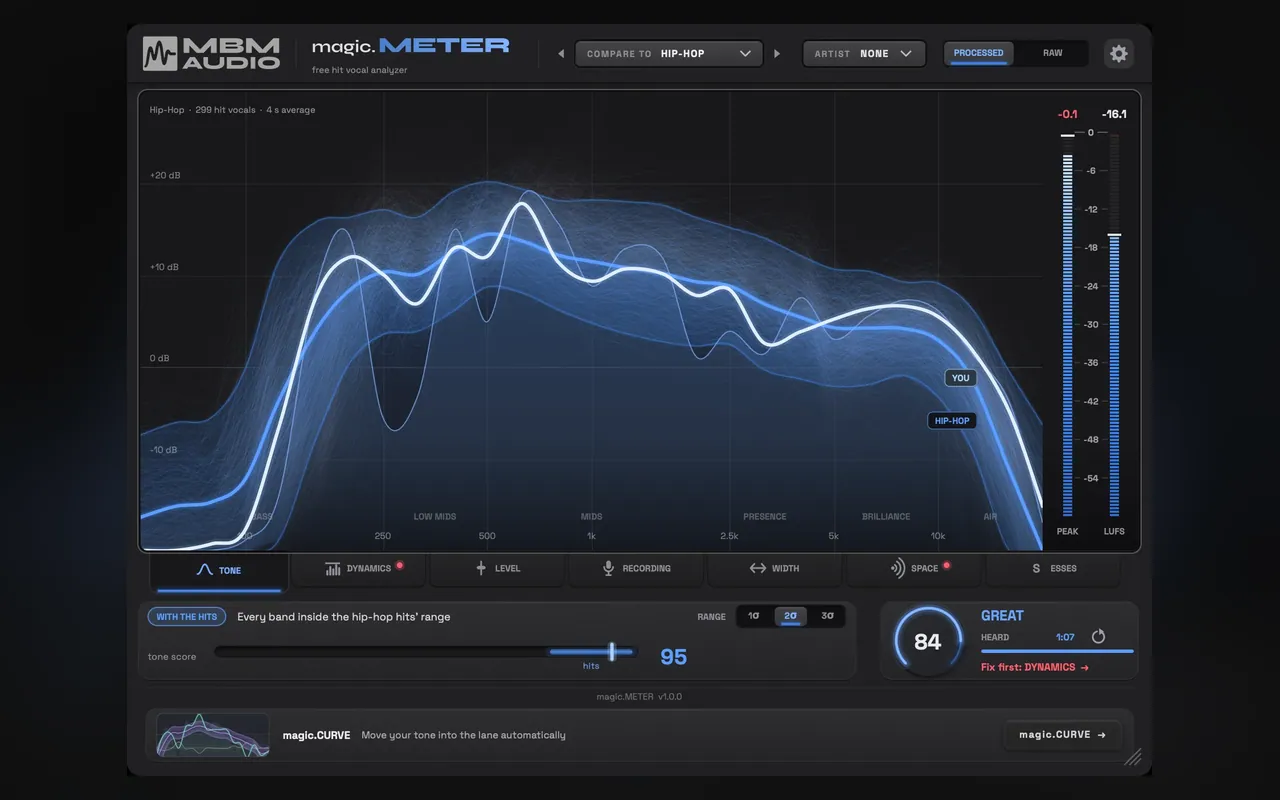Click the PEAK level meter
The image size is (1280, 800).
[1068, 325]
